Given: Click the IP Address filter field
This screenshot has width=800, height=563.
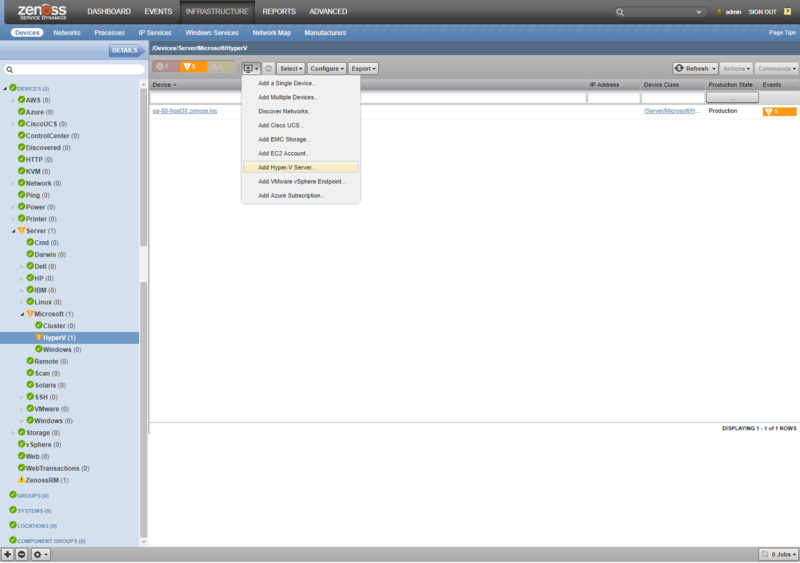Looking at the screenshot, I should point(613,98).
